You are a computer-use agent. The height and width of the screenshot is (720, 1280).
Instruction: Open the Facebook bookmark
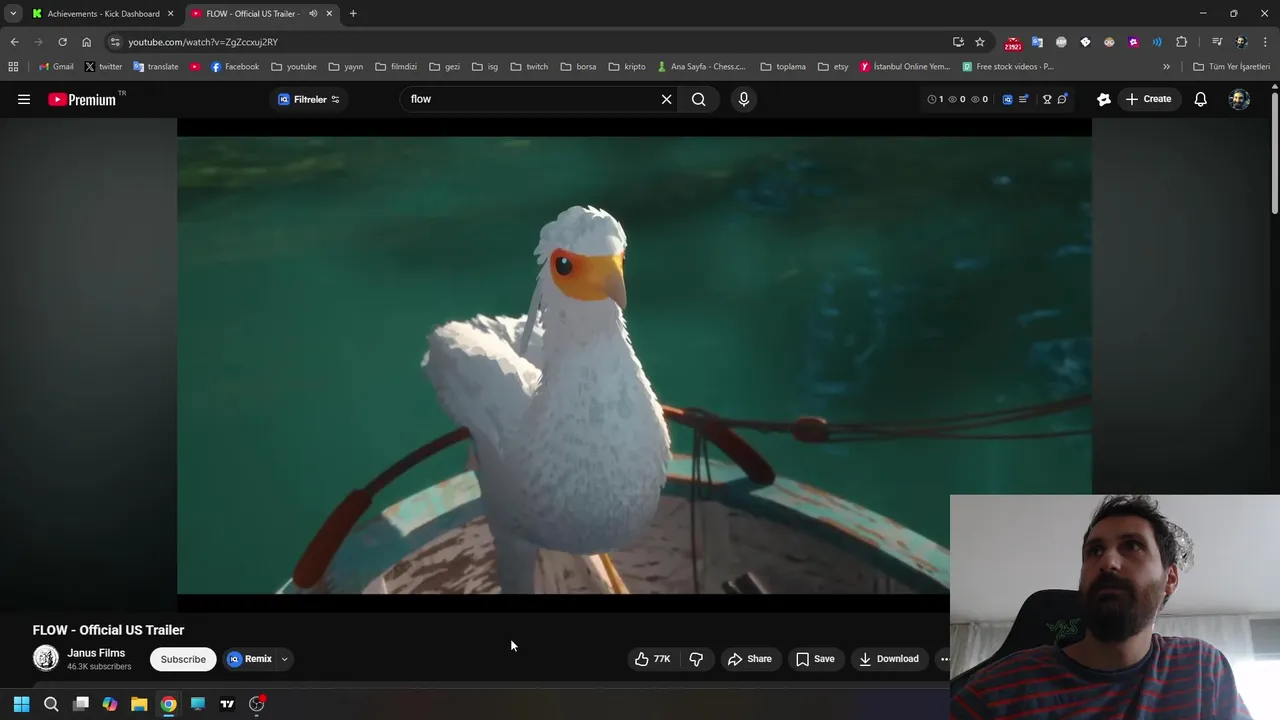pyautogui.click(x=234, y=67)
